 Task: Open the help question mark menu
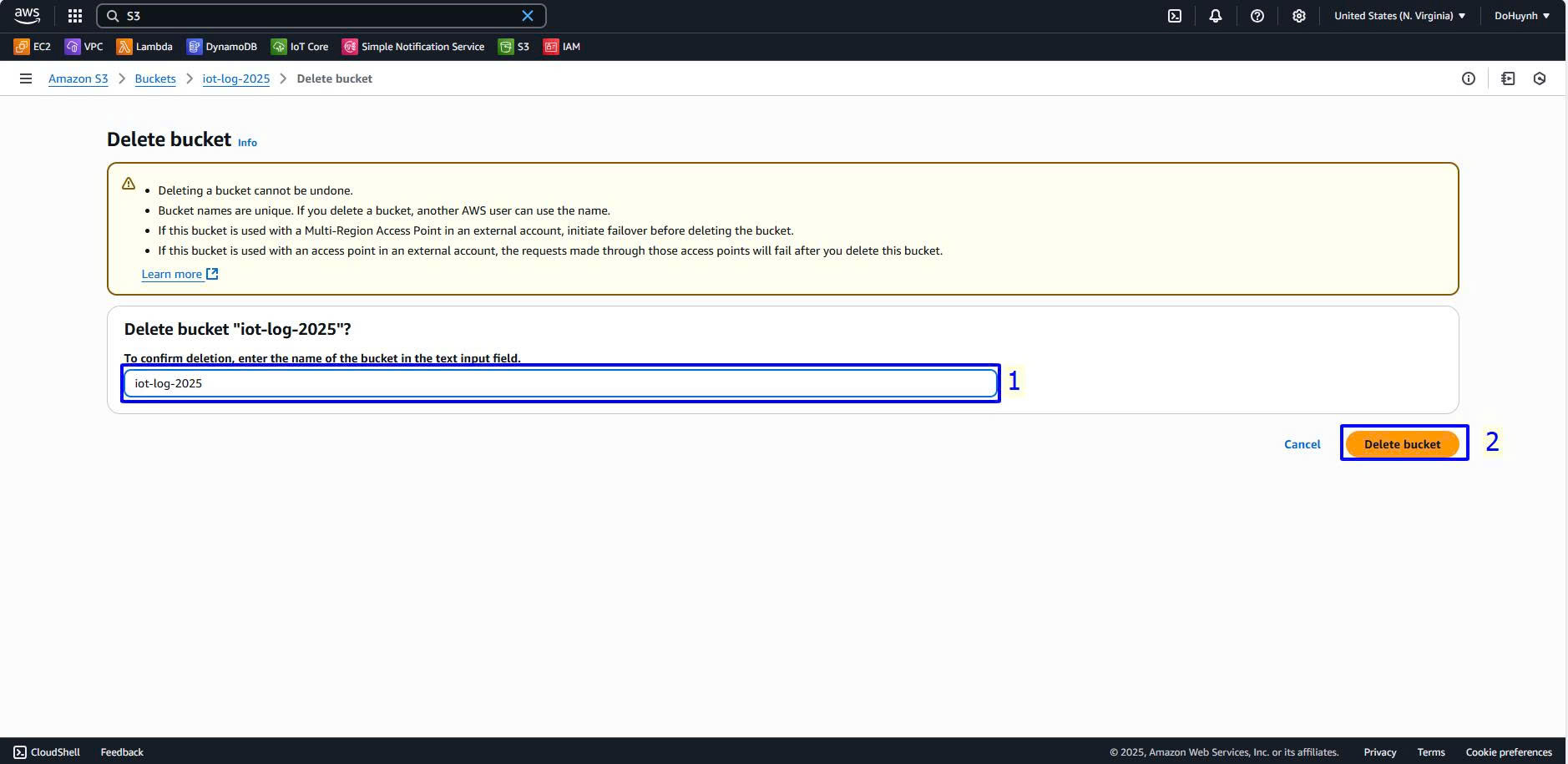1257,16
